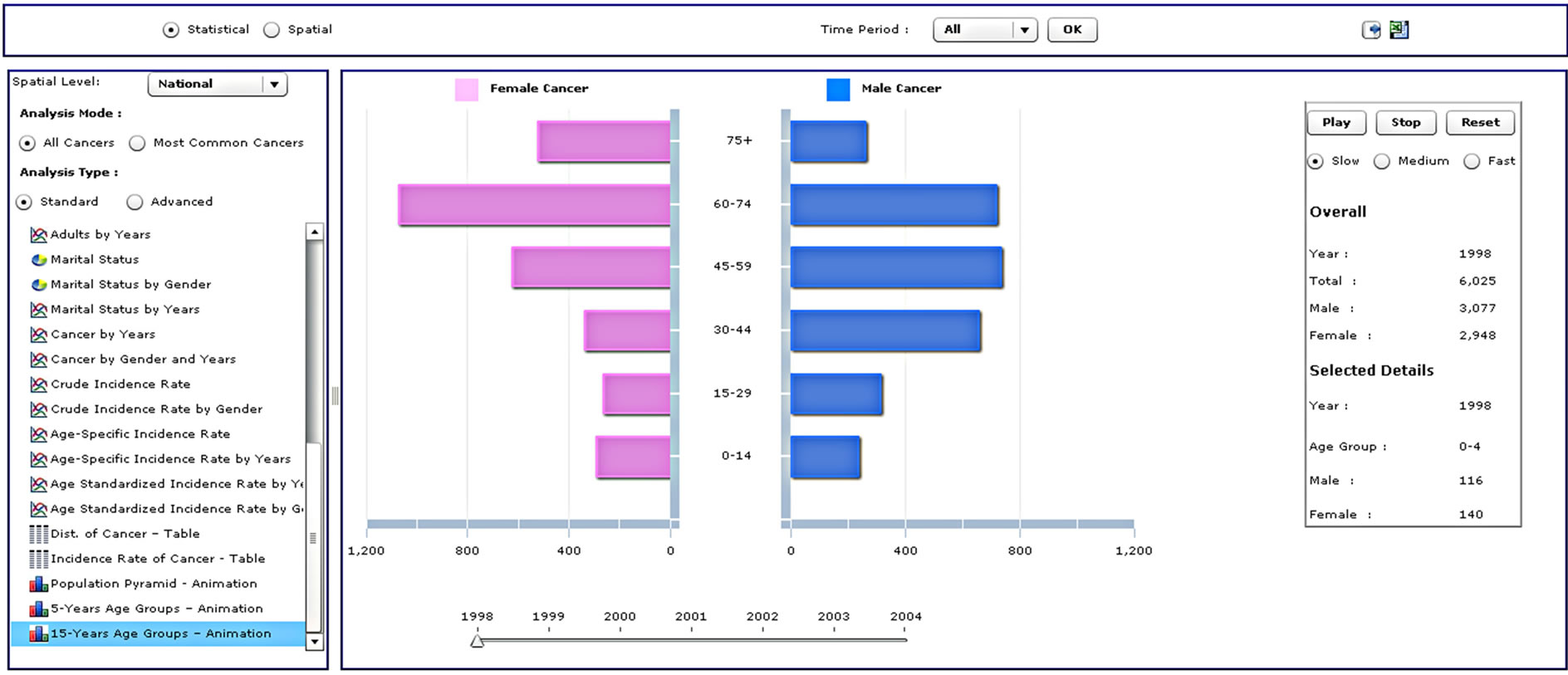The width and height of the screenshot is (1568, 675).
Task: Click chart icon beside Cancer by Years
Action: point(38,335)
